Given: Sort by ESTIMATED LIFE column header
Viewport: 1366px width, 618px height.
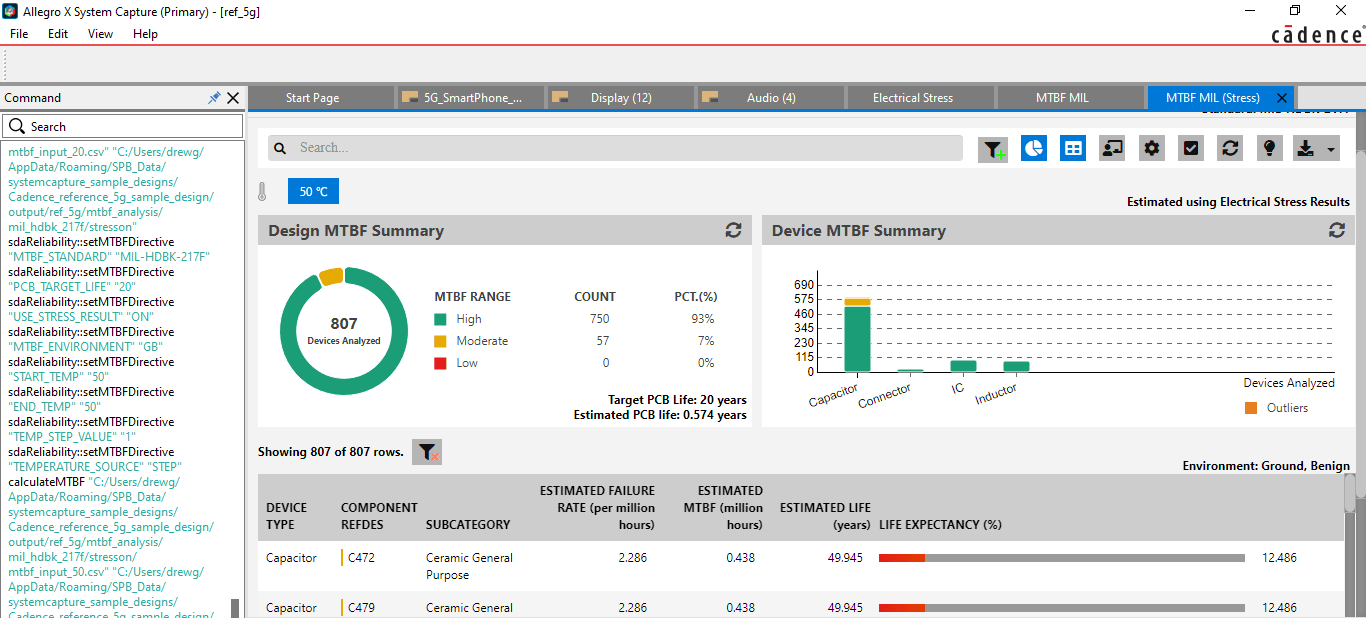Looking at the screenshot, I should tap(825, 516).
